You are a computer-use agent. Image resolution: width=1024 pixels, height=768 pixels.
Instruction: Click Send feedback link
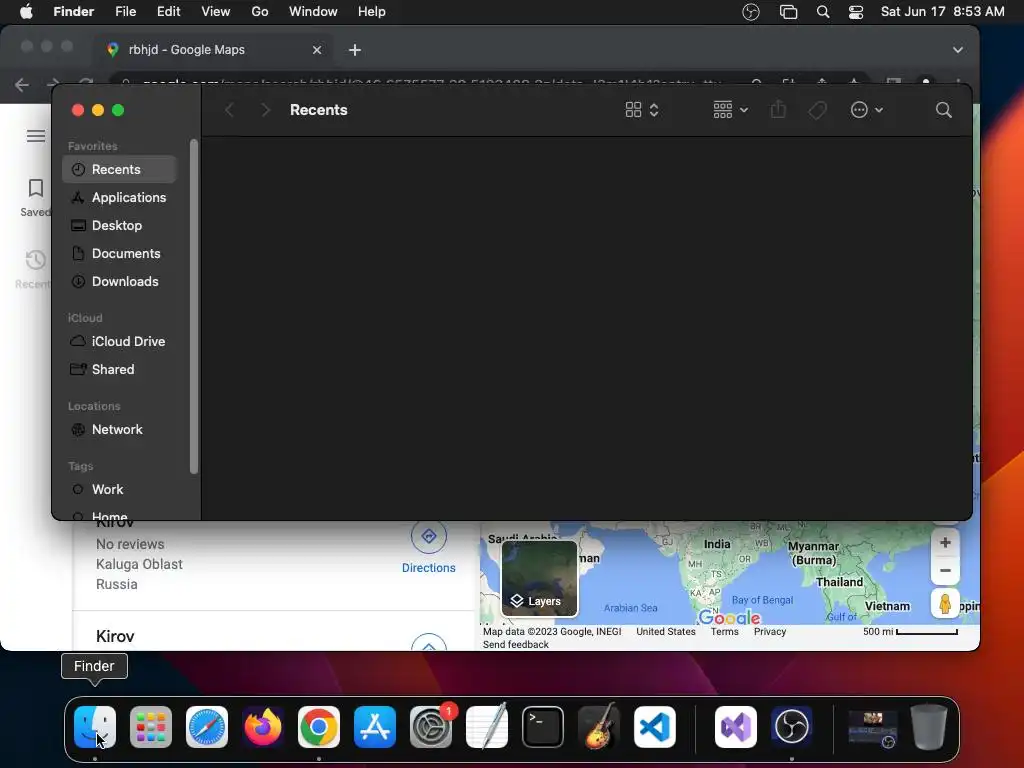pos(516,645)
